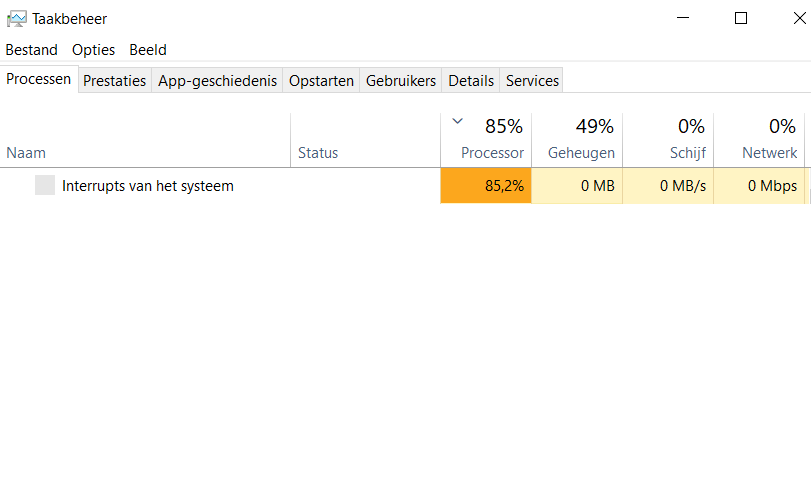Click the gray icon beside Interrupts van het systeem

(45, 185)
